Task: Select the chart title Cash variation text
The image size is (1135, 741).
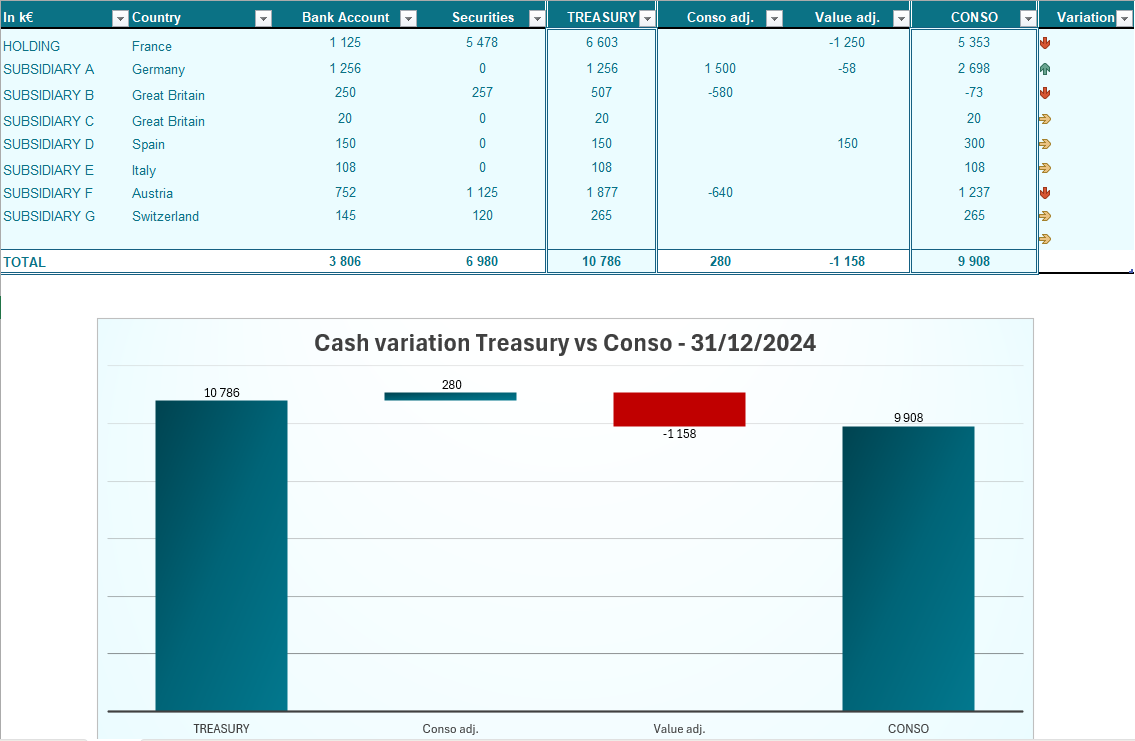Action: click(565, 343)
